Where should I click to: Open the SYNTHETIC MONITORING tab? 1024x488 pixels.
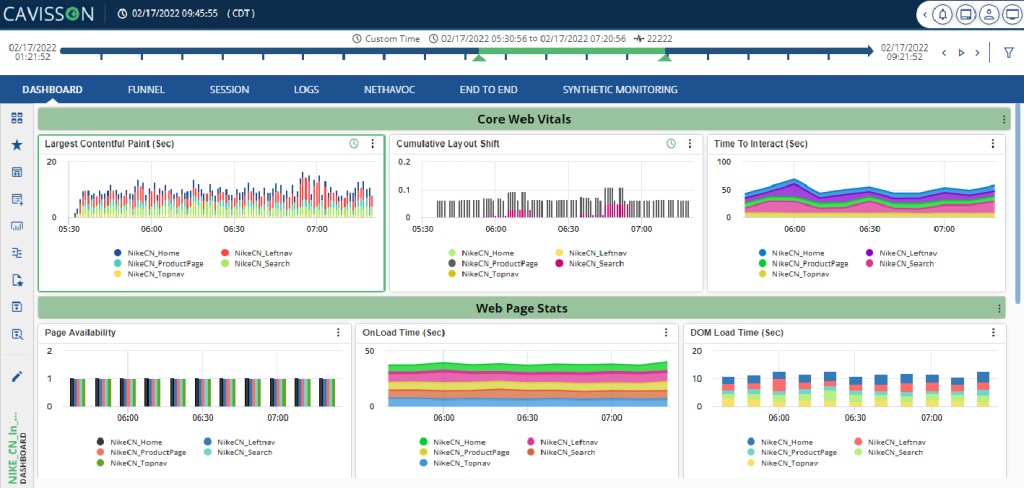point(620,89)
